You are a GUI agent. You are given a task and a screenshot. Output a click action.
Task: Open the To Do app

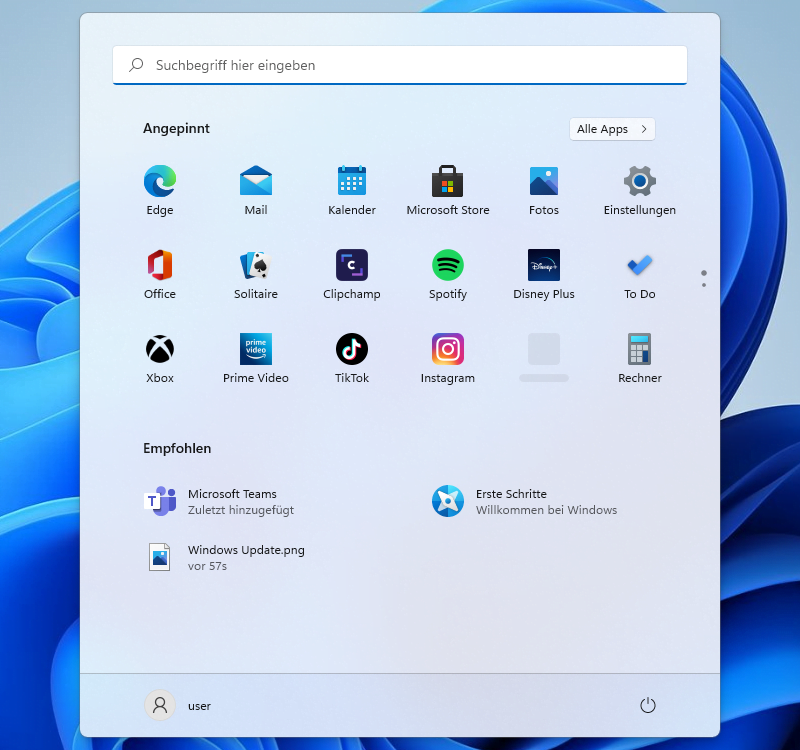[x=639, y=274]
